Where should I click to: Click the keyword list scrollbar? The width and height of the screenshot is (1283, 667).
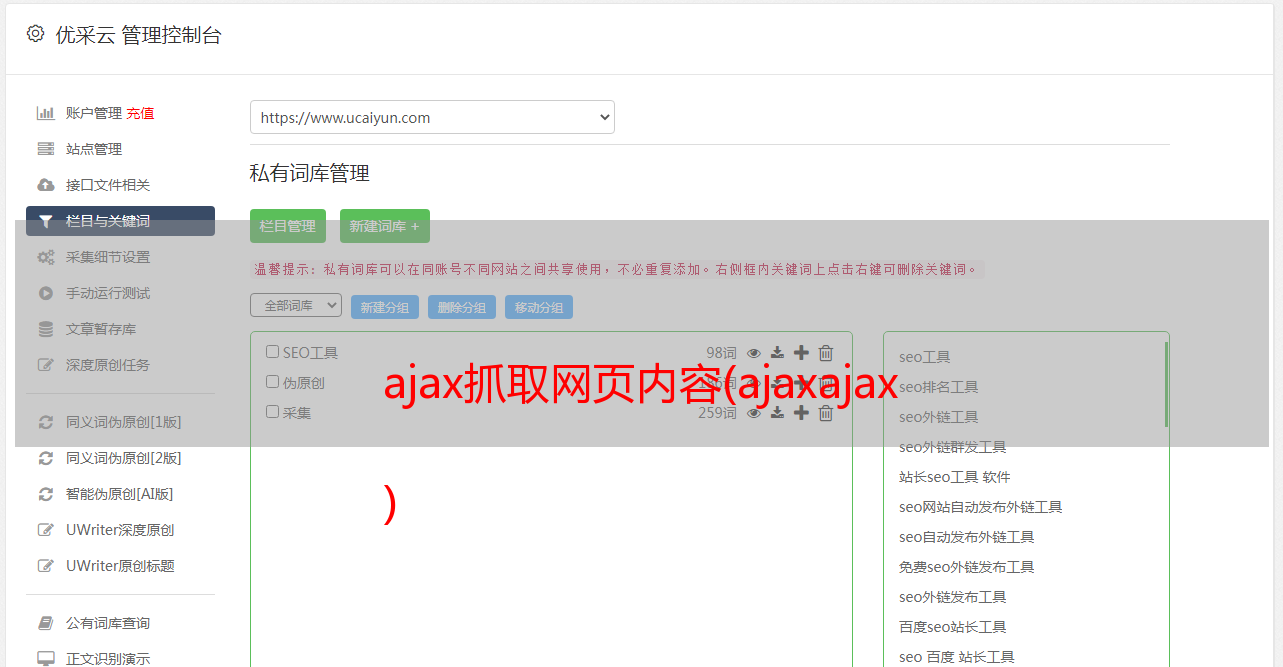tap(1166, 384)
